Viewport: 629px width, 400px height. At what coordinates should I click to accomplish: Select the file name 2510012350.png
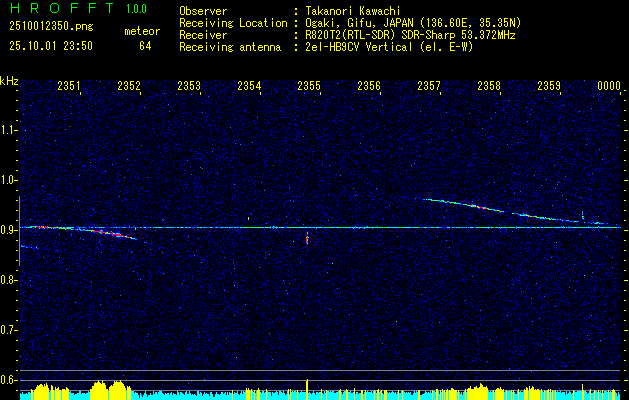tap(51, 27)
